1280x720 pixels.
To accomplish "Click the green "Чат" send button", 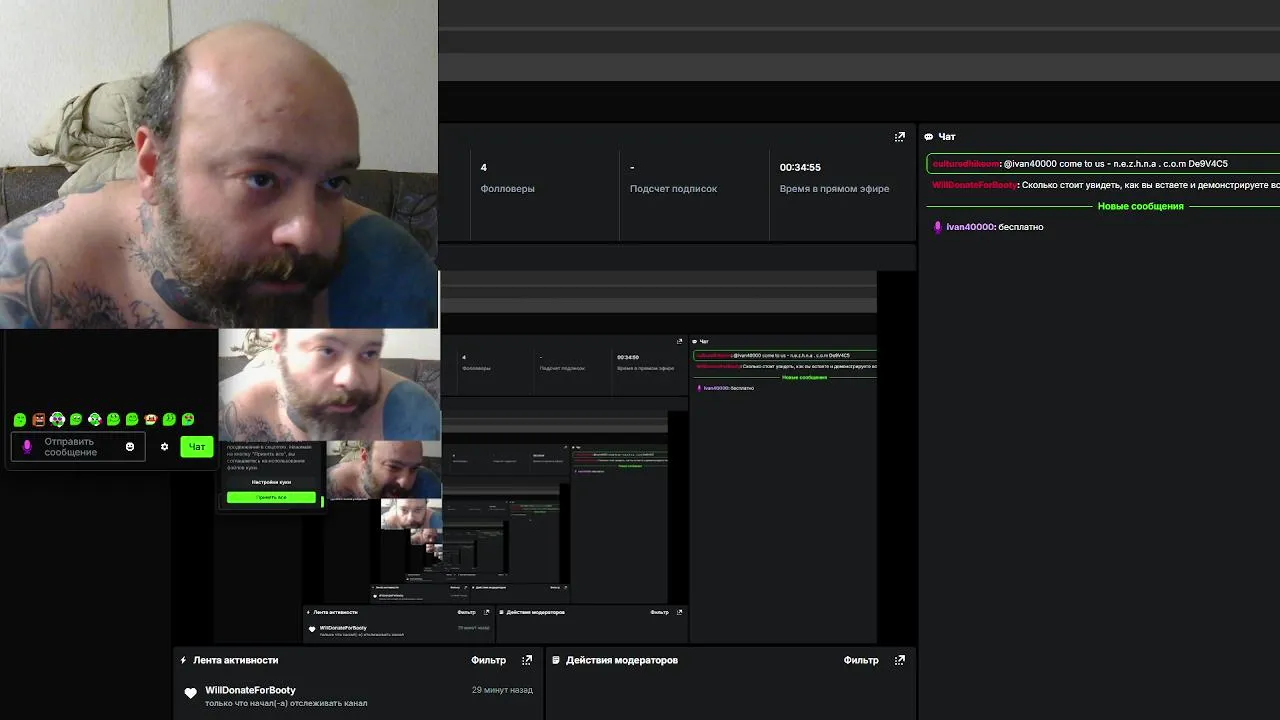I will pyautogui.click(x=197, y=447).
